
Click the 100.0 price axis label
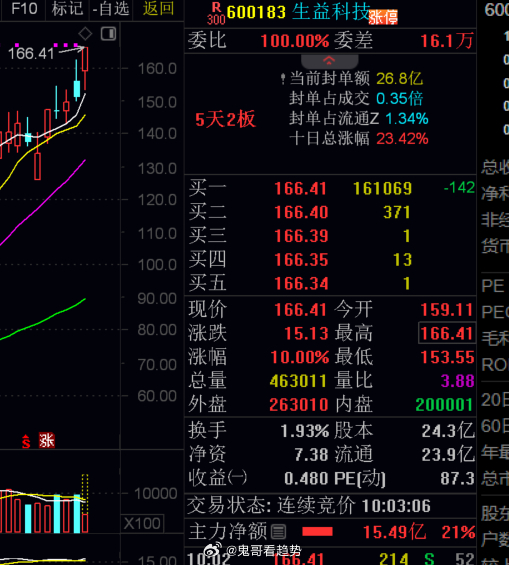(157, 265)
